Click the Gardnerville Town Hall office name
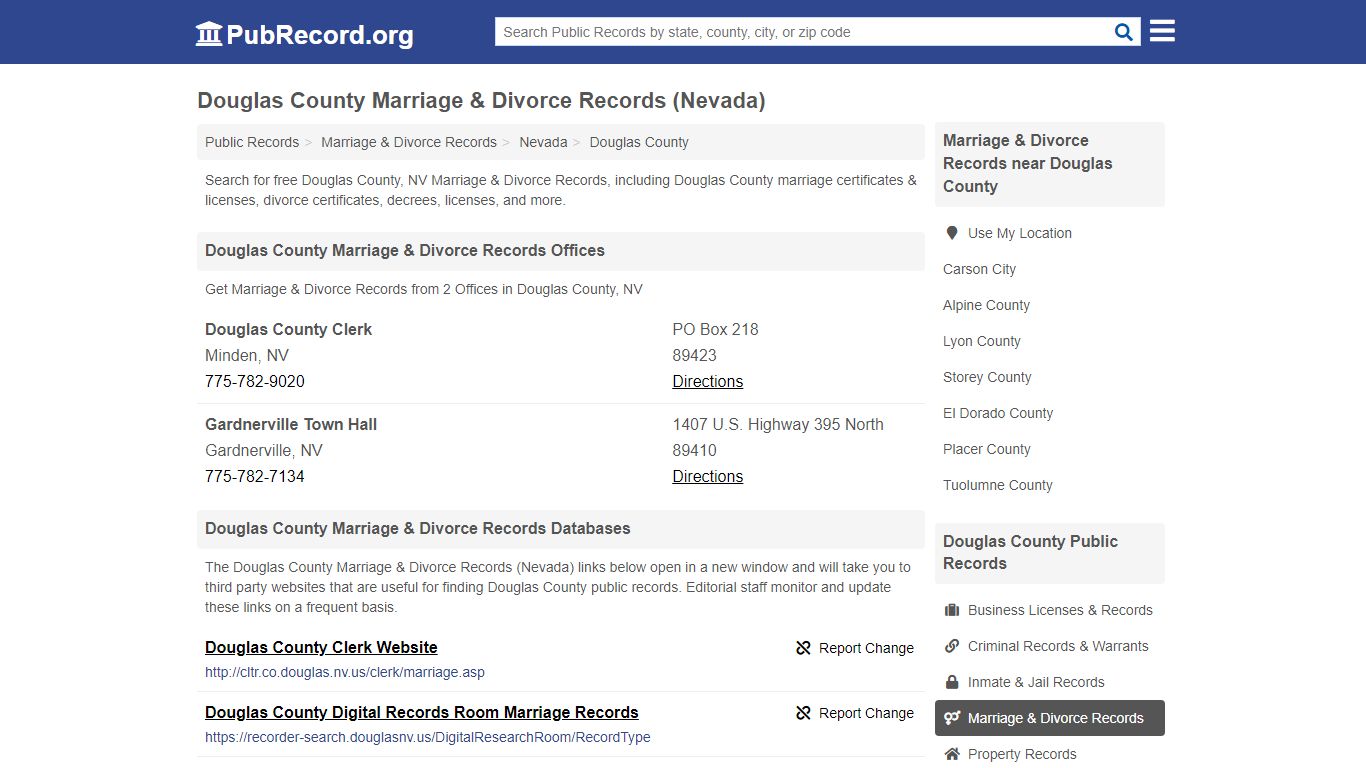The image size is (1366, 768). click(x=291, y=424)
